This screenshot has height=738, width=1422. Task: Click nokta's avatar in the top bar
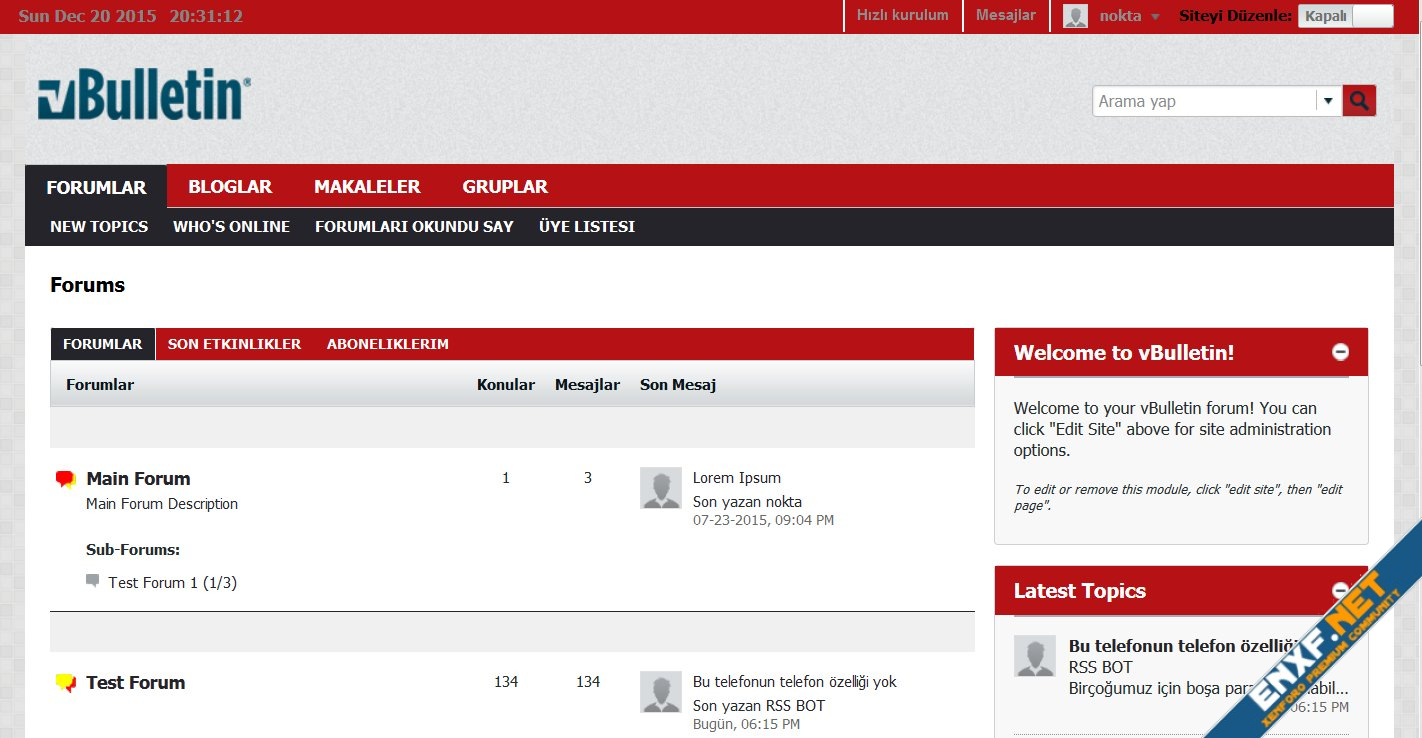[x=1075, y=16]
